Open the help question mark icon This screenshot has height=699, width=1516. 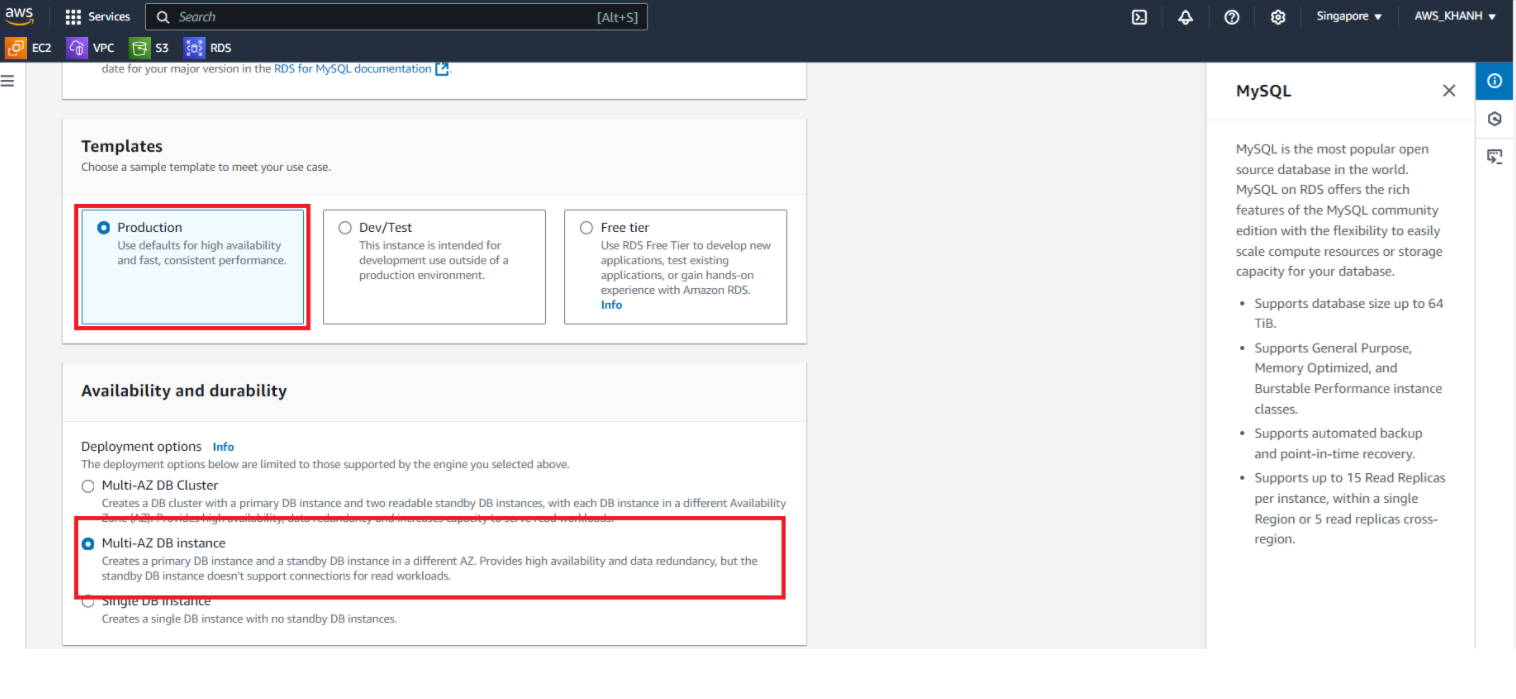[1232, 17]
